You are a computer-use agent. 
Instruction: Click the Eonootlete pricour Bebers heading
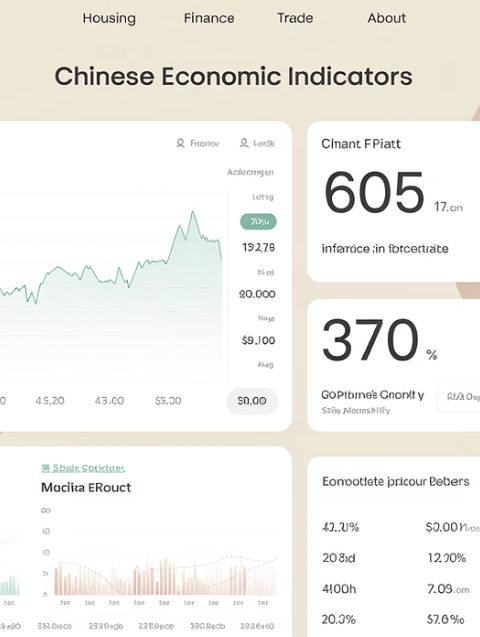(x=396, y=482)
